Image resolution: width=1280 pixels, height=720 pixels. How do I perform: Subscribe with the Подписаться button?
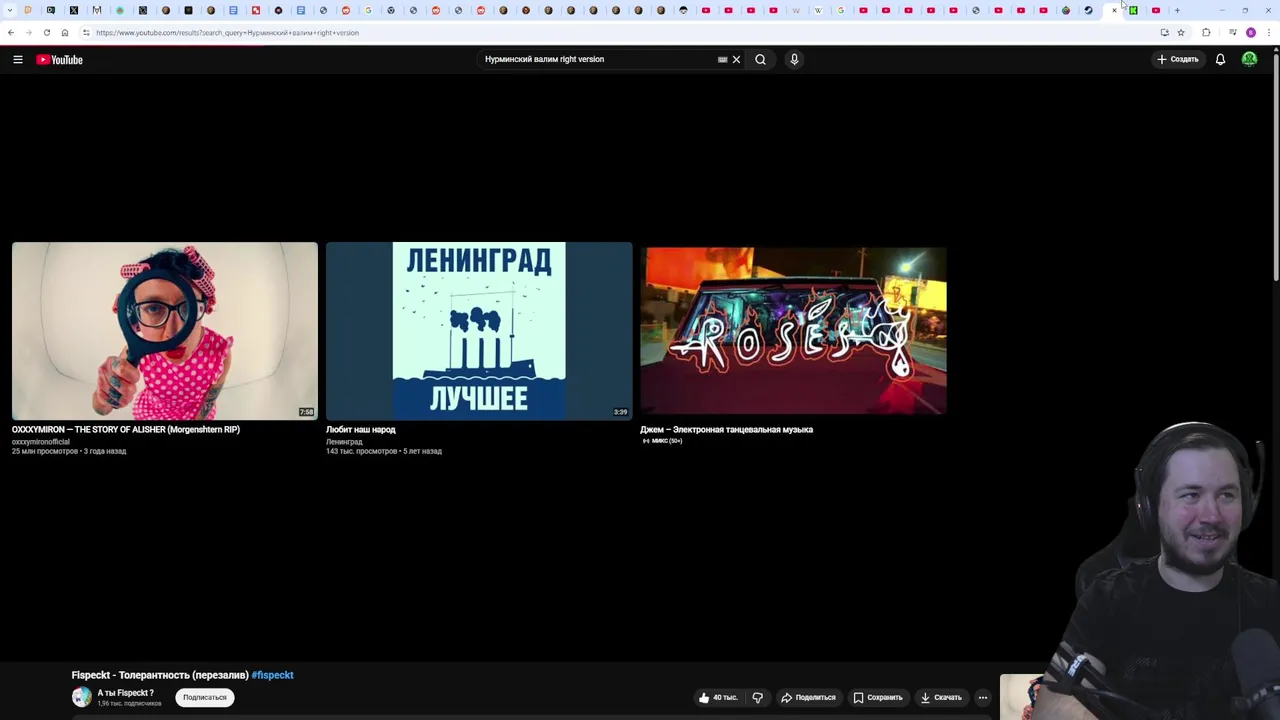pyautogui.click(x=205, y=697)
